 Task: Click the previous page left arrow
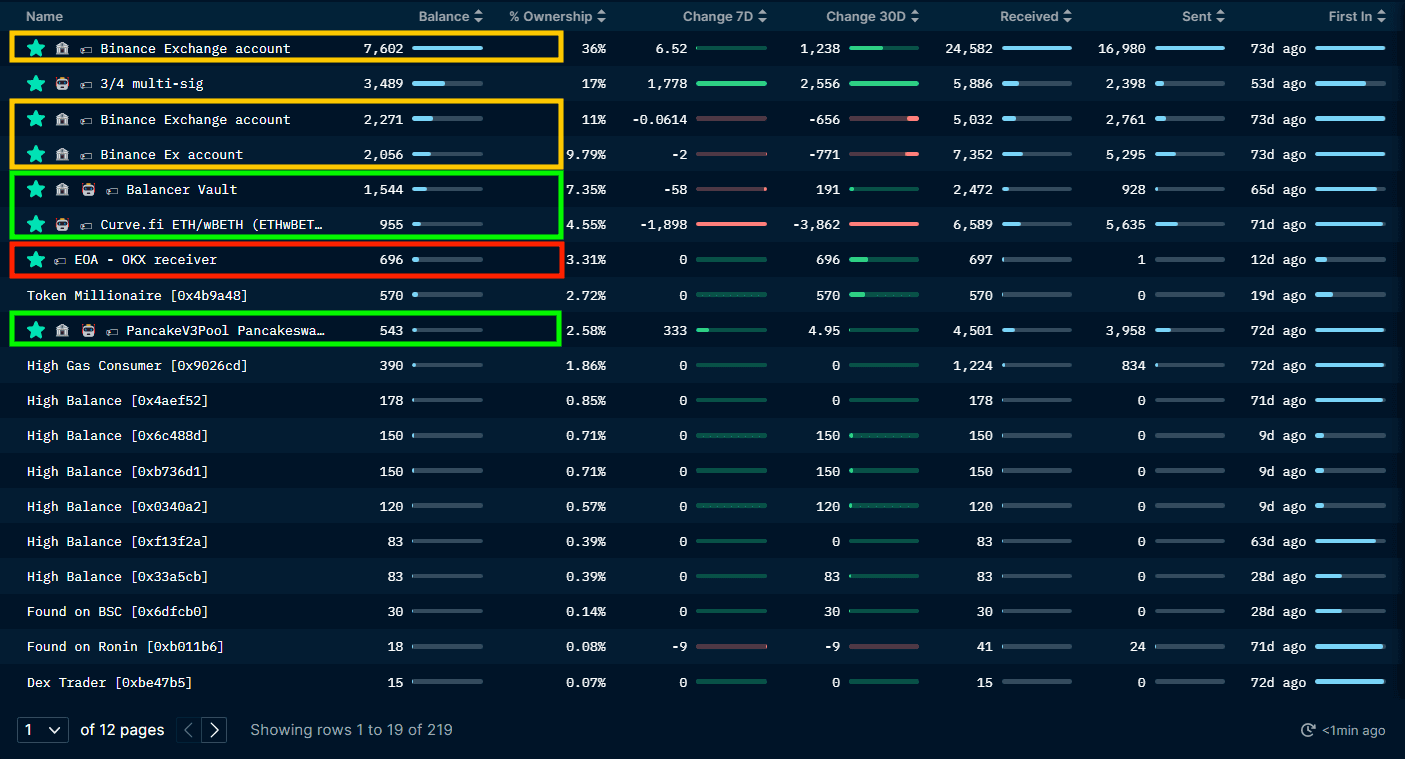[188, 730]
